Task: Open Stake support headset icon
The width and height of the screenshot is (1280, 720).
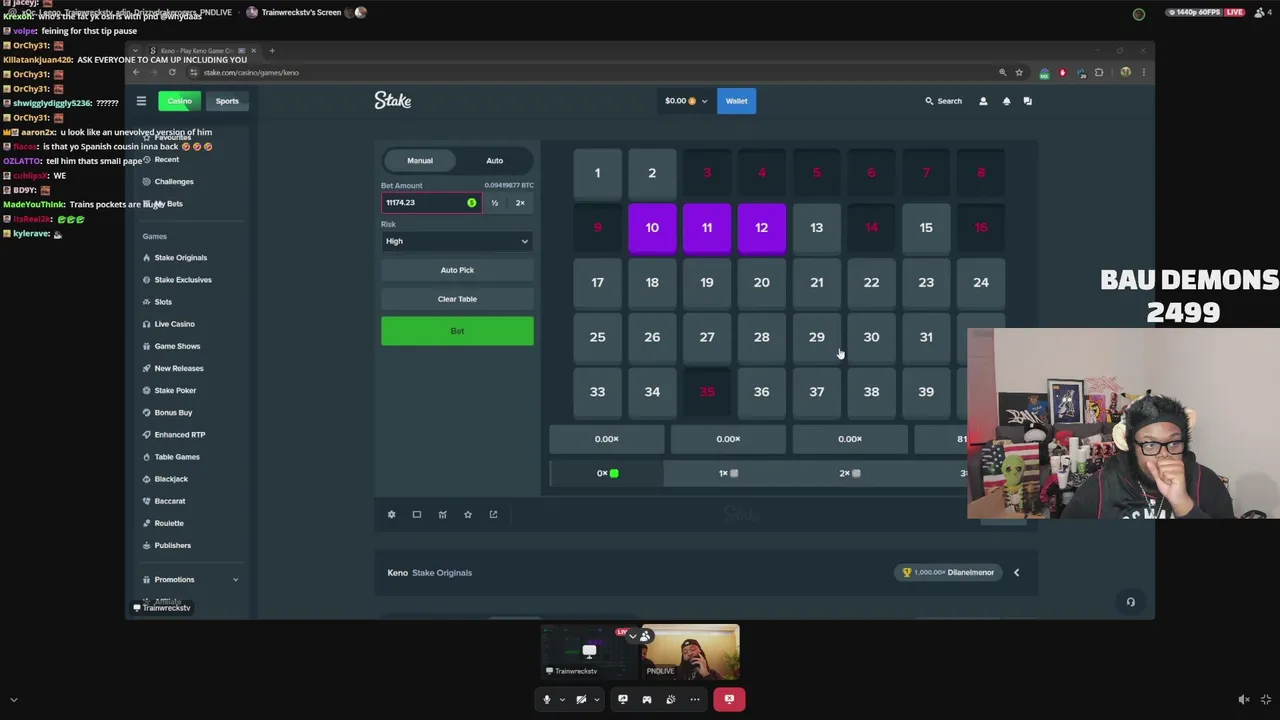Action: 1130,602
